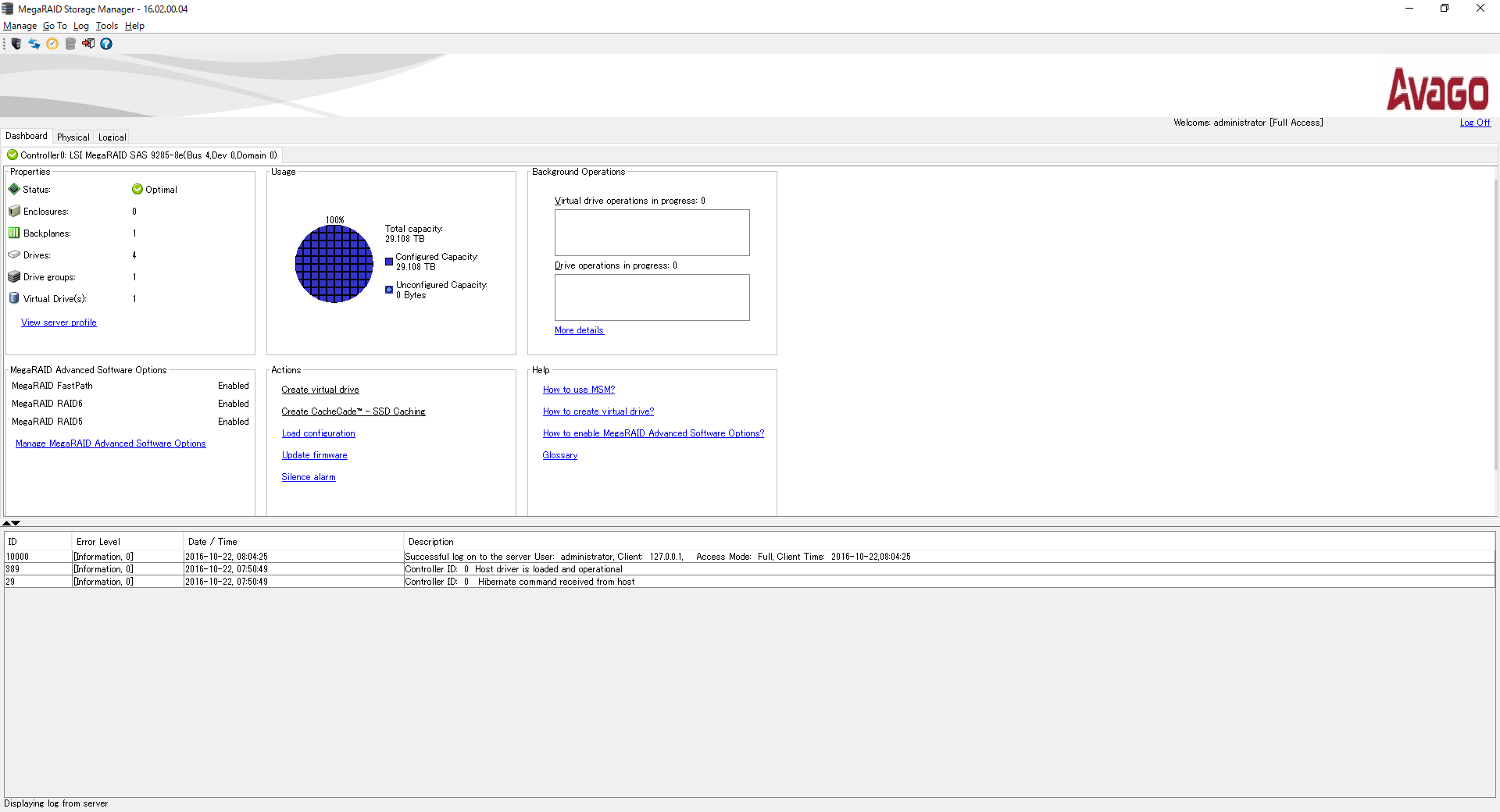Screen dimensions: 1500x812
Task: Open the More details link
Action: point(579,330)
